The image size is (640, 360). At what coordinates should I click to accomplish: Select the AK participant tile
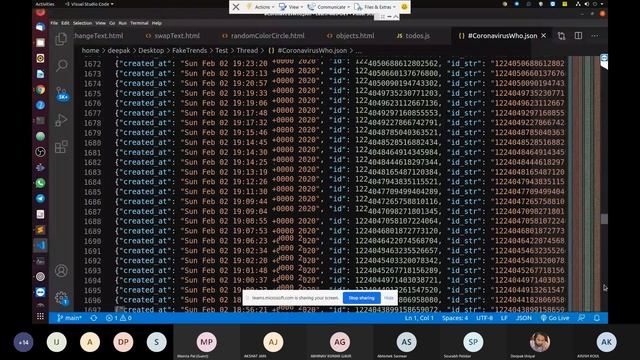[607, 342]
